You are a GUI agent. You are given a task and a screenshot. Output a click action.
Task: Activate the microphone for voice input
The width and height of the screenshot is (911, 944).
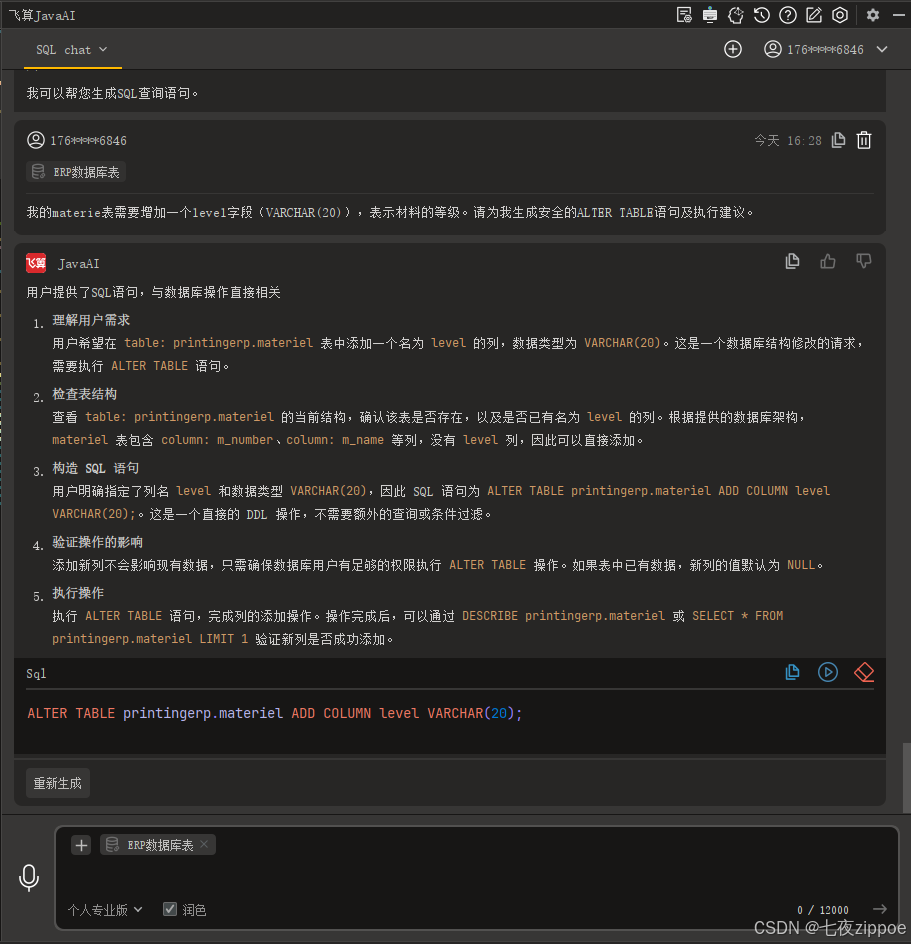point(28,877)
